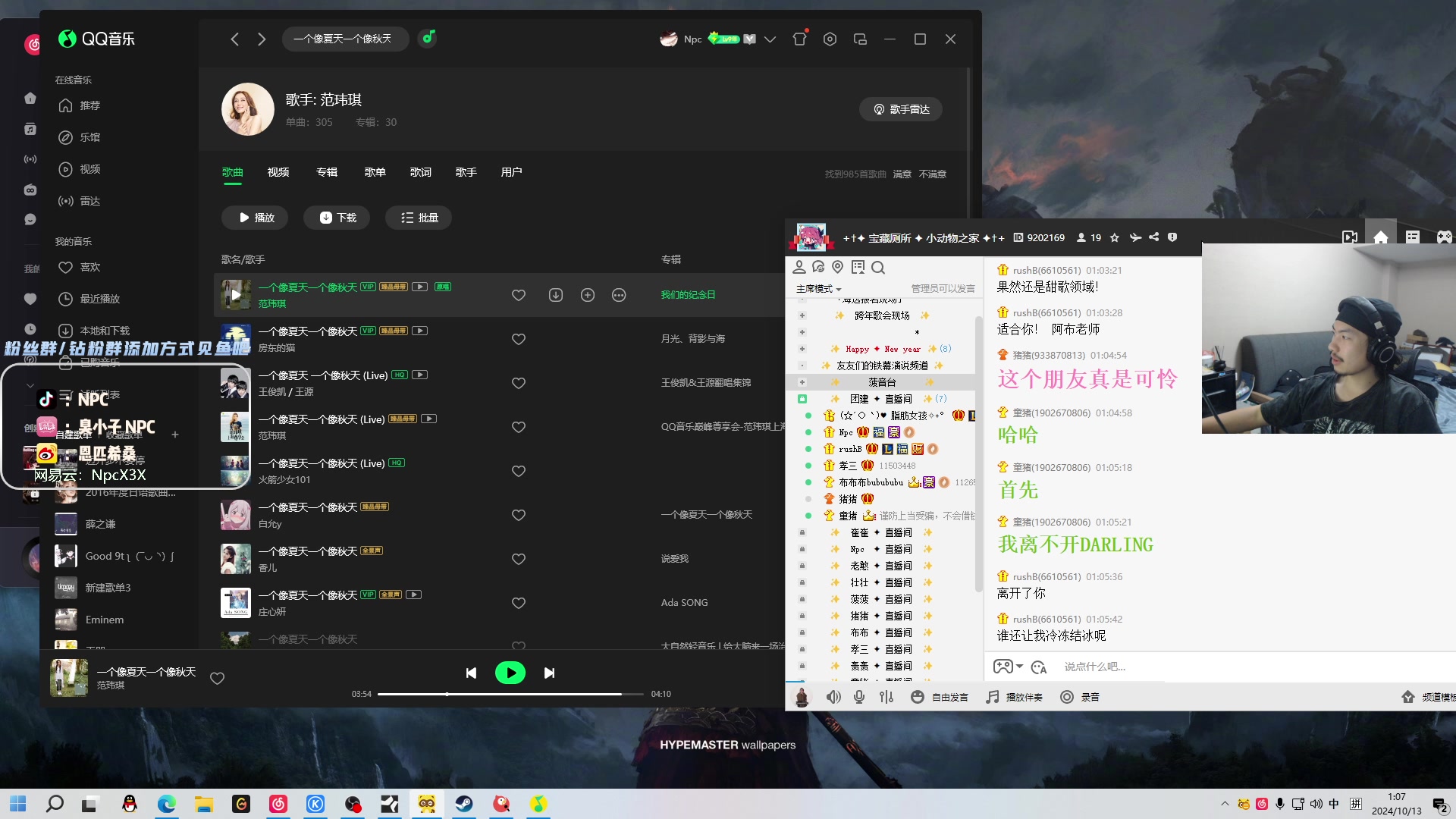Like the 白允y version song
The width and height of the screenshot is (1456, 819).
[x=519, y=515]
